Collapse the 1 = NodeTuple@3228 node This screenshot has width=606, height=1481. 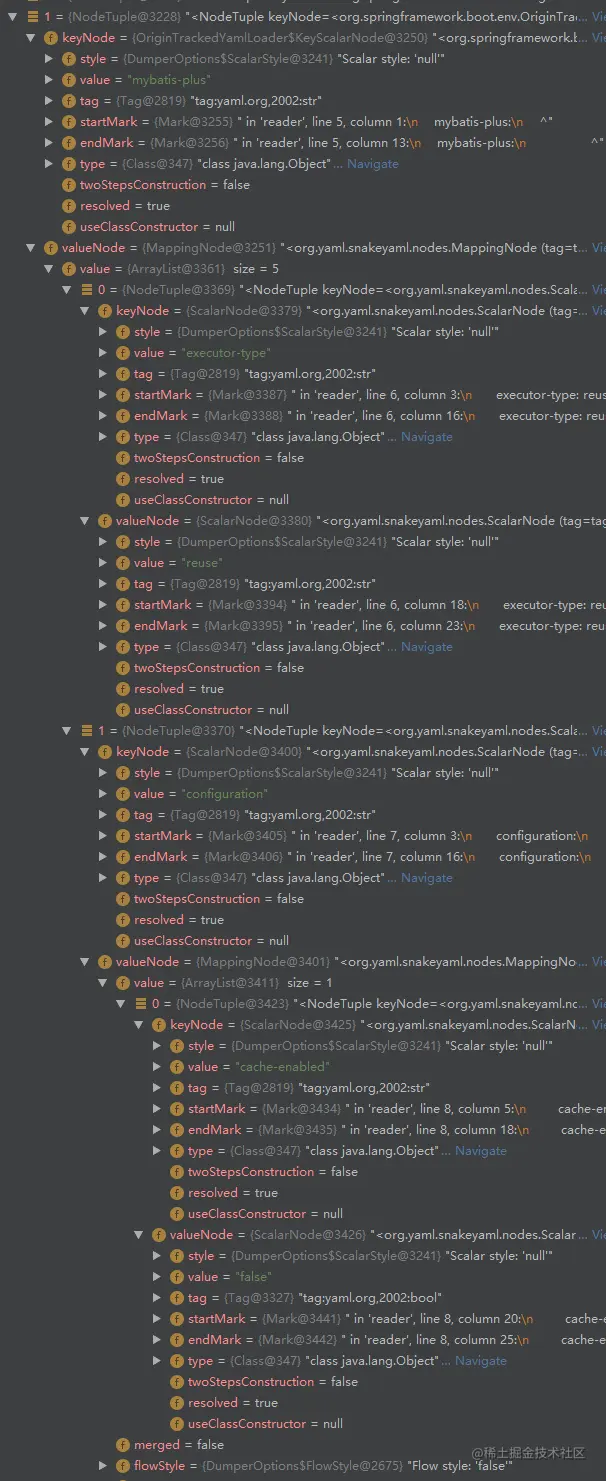tap(13, 17)
